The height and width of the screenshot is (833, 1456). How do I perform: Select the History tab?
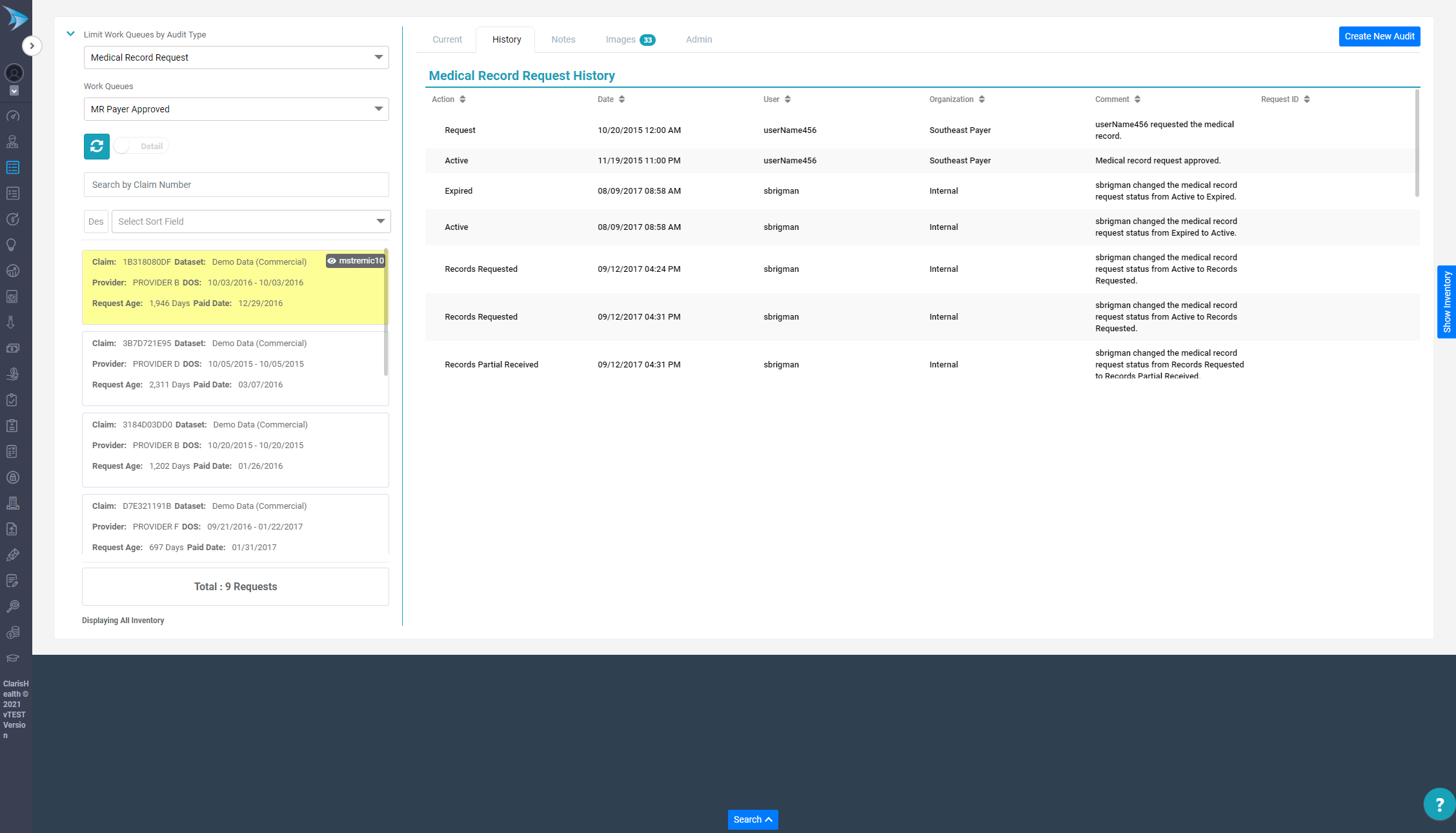pos(507,39)
